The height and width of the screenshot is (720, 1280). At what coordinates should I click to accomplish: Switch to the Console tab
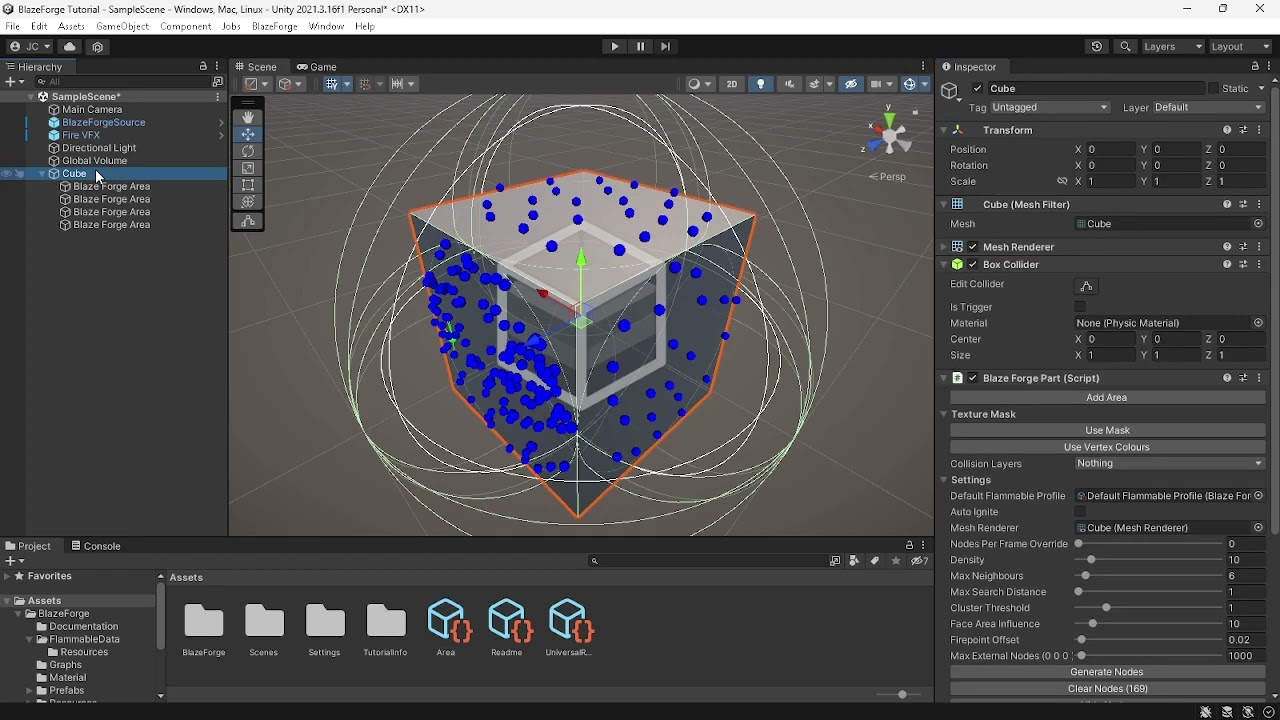96,546
